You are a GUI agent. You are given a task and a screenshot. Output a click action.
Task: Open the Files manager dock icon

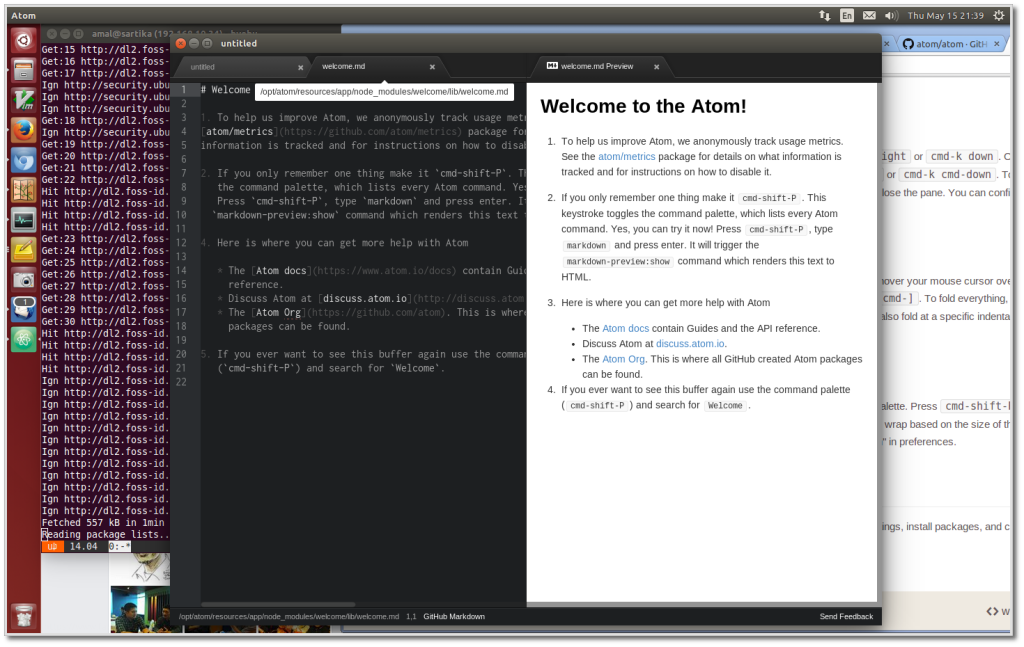click(24, 69)
